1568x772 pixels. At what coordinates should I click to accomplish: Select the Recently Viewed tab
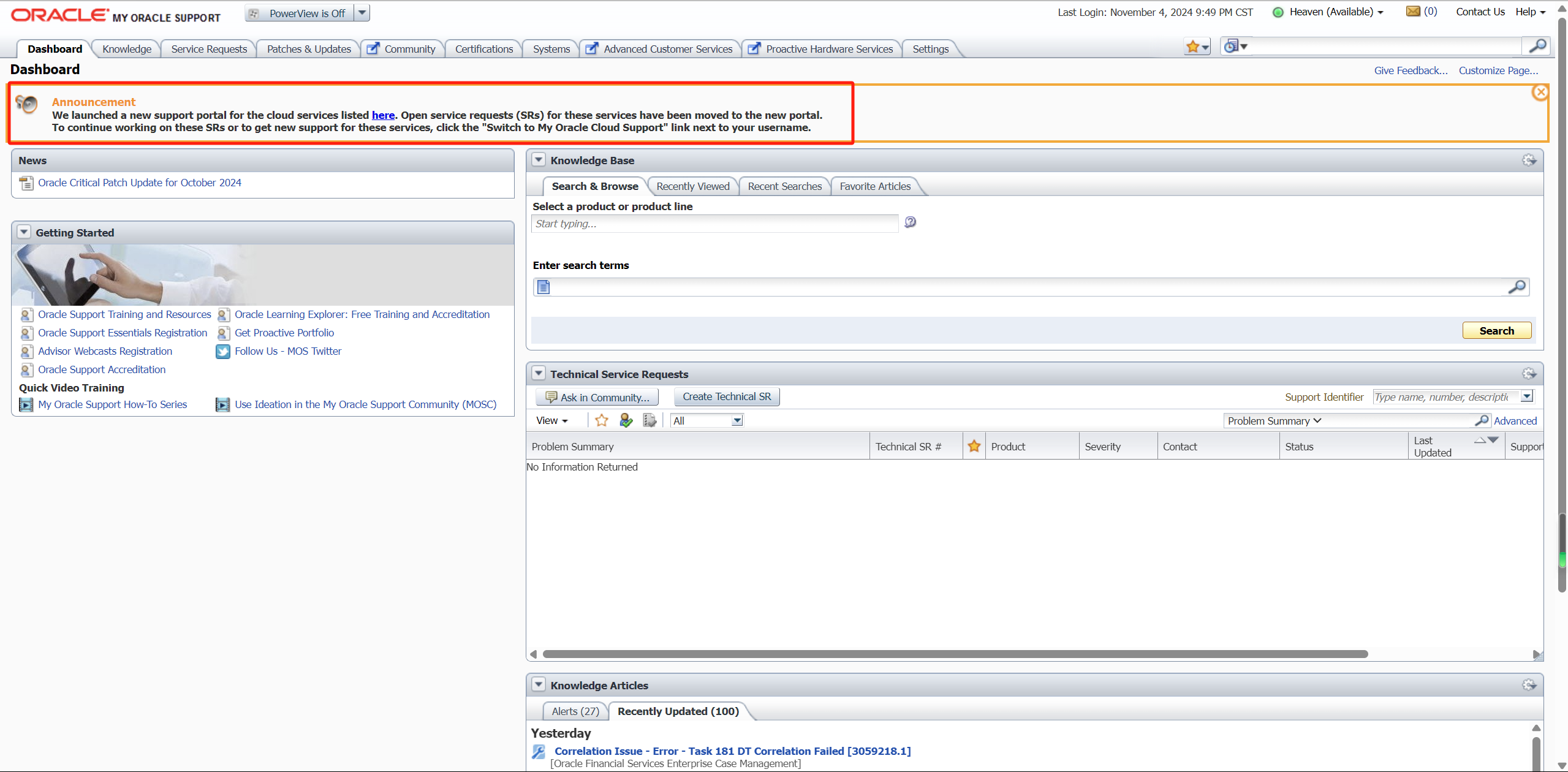692,186
